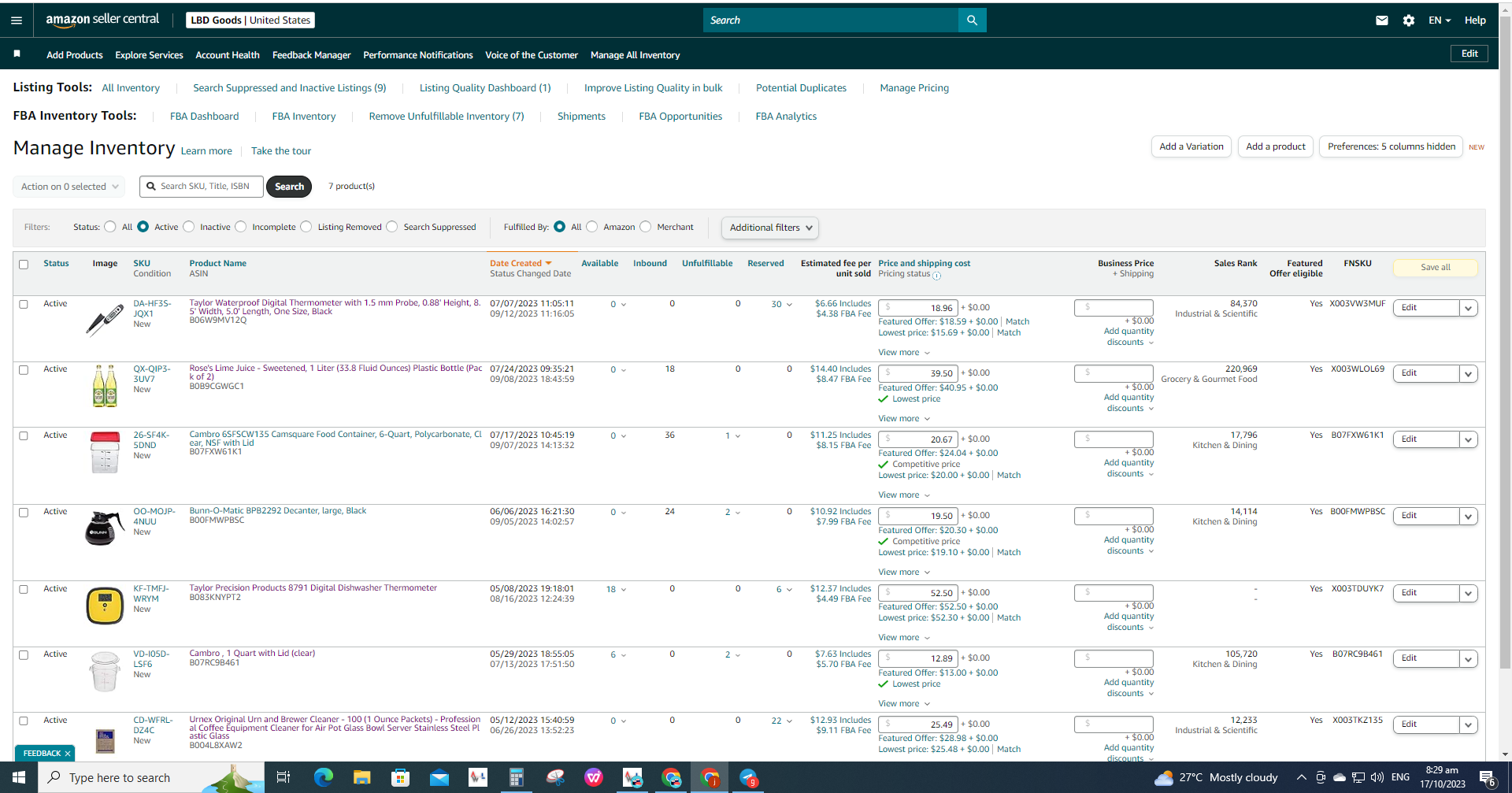
Task: Open the Edit dropdown arrow for Rose's Lime Juice
Action: [x=1469, y=374]
